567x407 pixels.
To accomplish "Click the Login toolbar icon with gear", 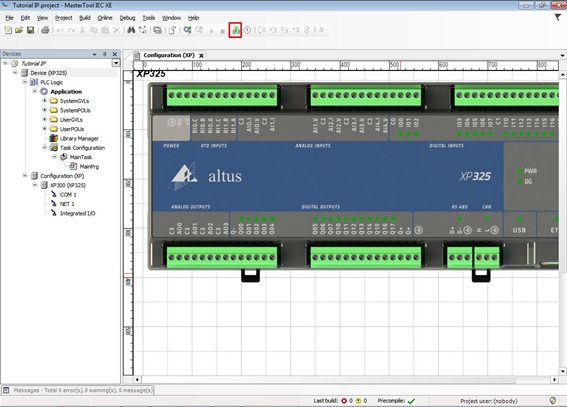I will coord(187,30).
